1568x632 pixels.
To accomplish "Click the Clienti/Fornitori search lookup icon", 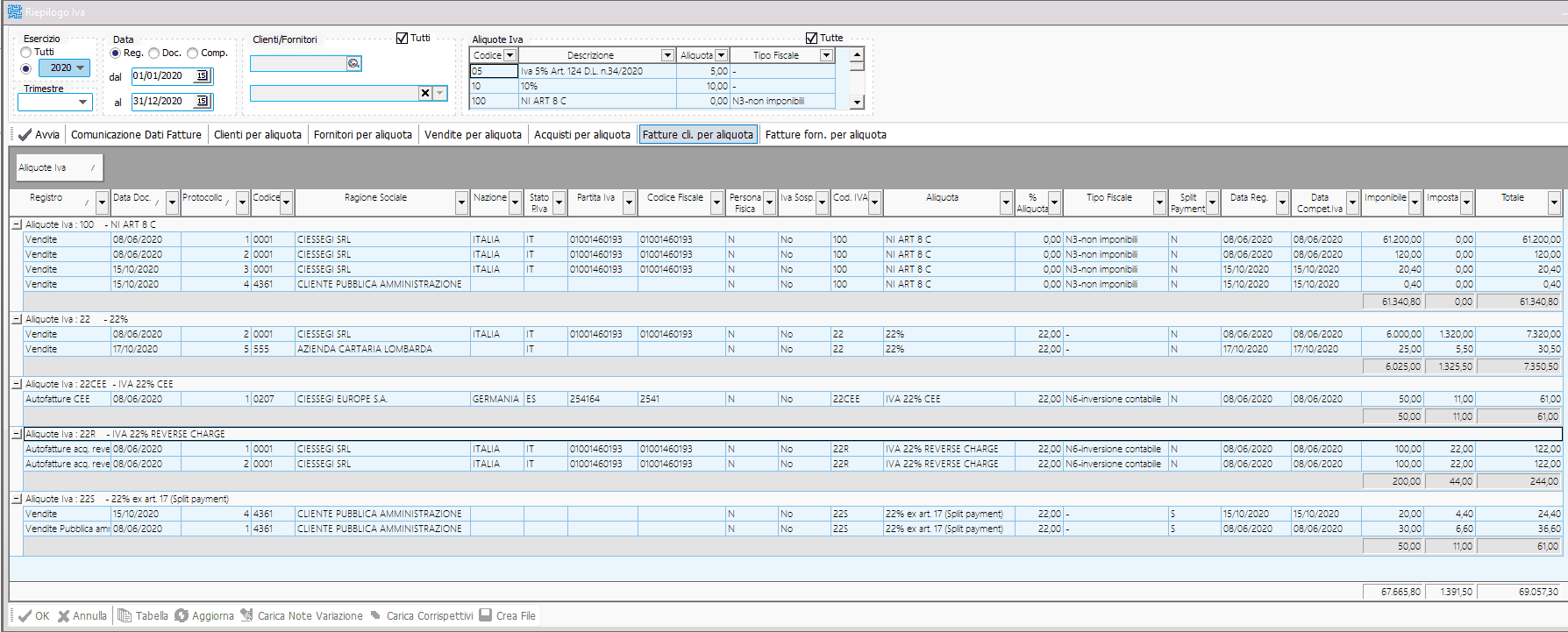I will point(353,64).
